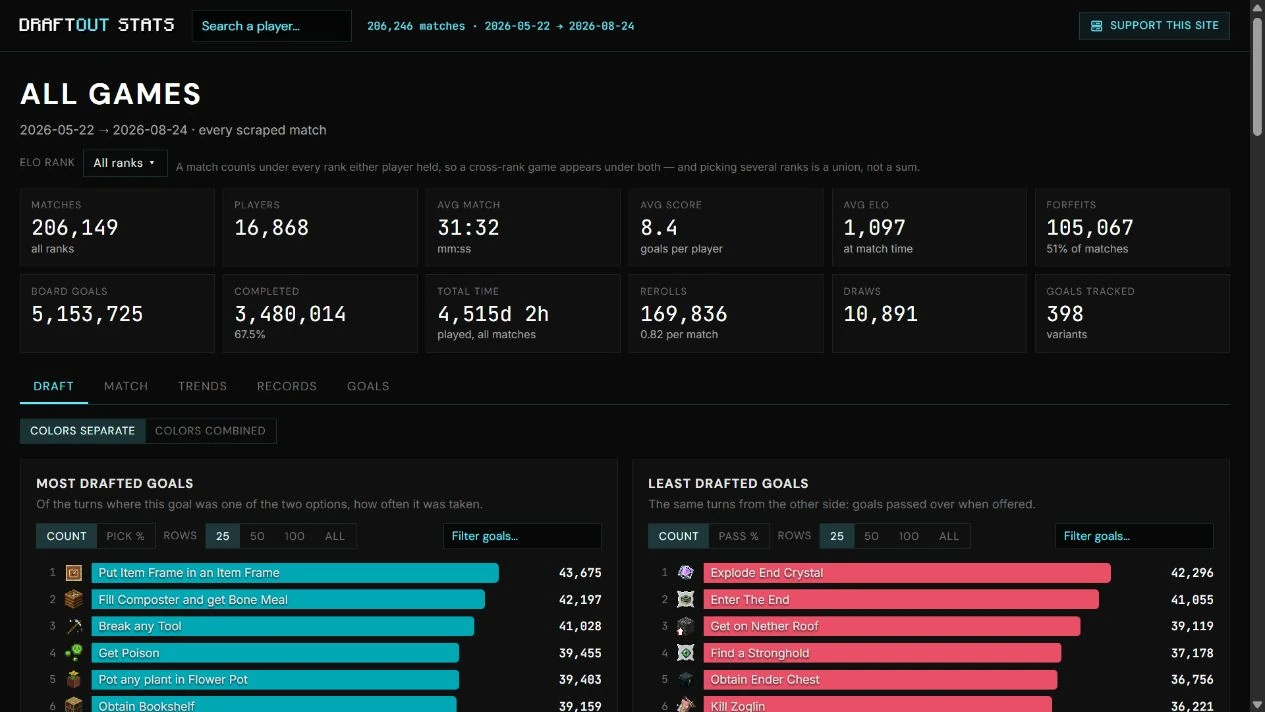The height and width of the screenshot is (712, 1265).
Task: Click the Obtain Ender Chest icon
Action: tap(686, 679)
